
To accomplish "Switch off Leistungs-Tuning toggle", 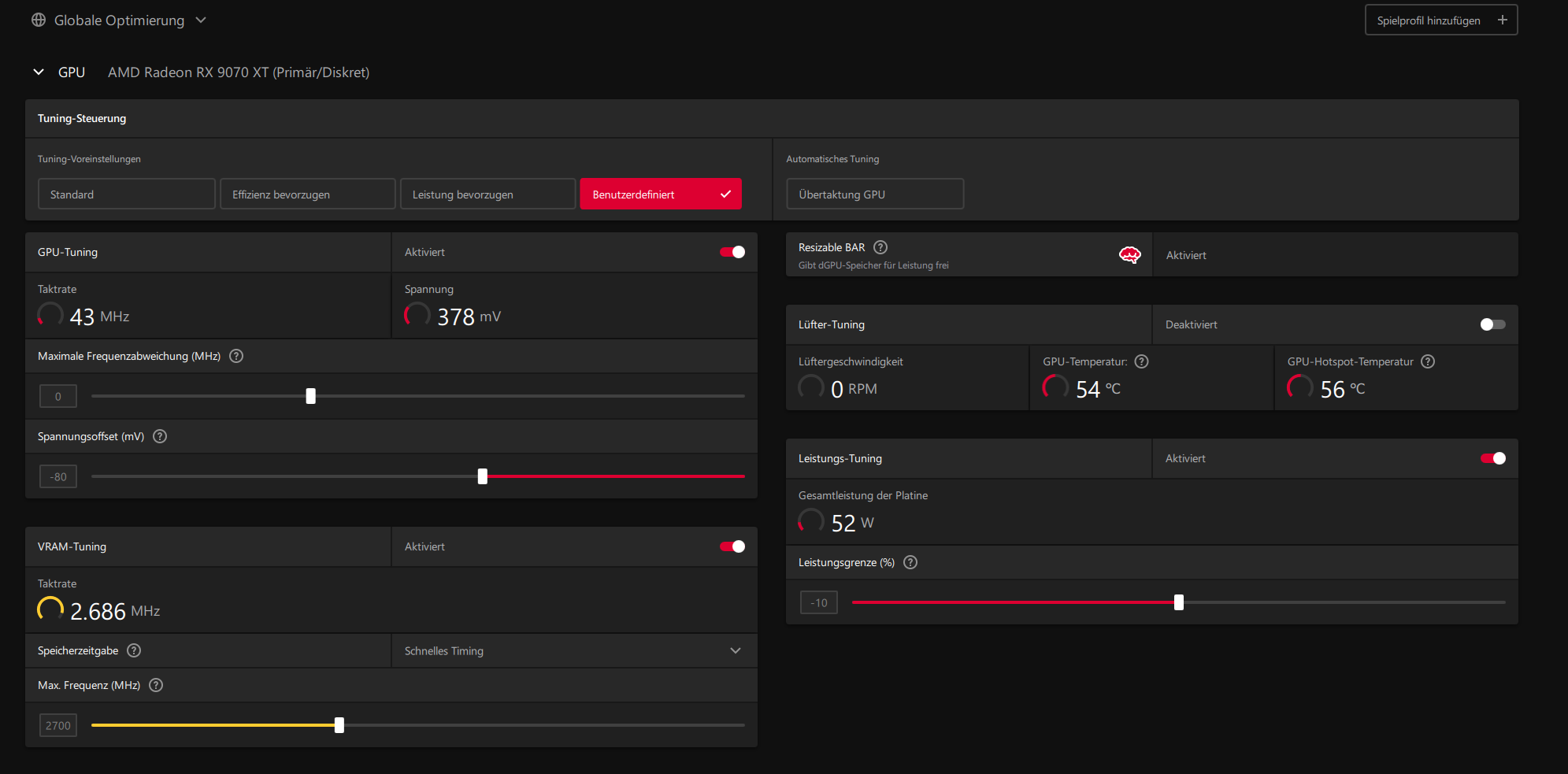I will (1493, 458).
